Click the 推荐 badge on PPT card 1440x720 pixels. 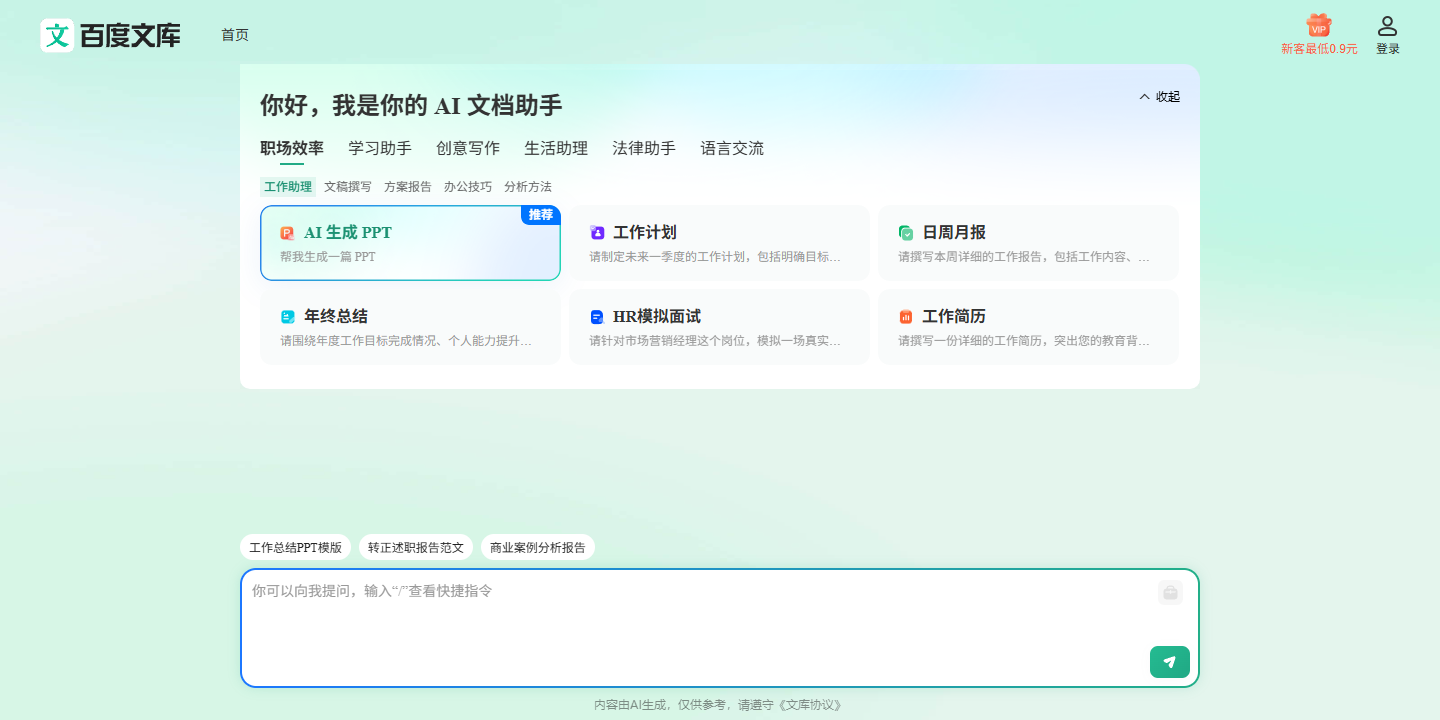click(x=541, y=215)
